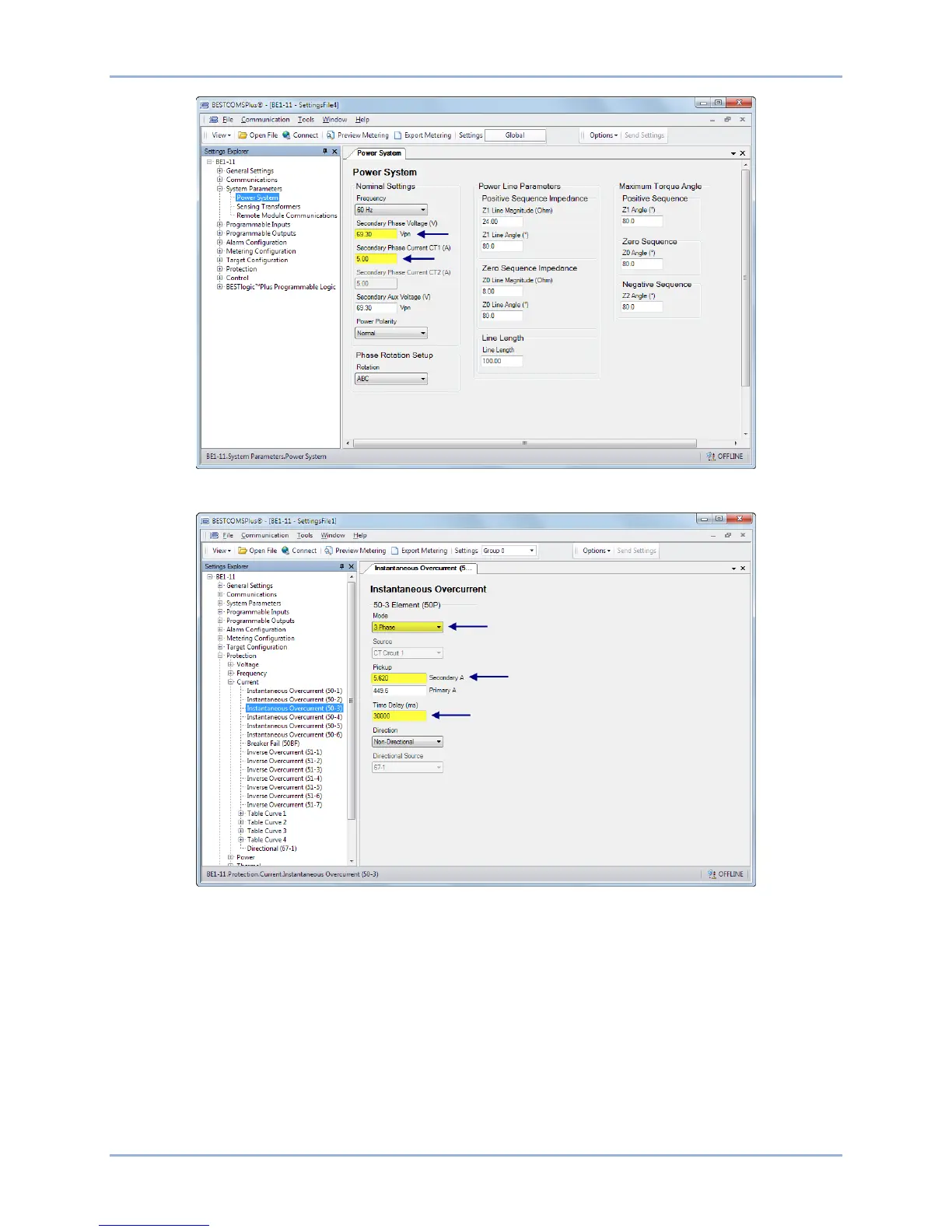Open the Tools menu in top window
This screenshot has width=952, height=1232.
306,120
